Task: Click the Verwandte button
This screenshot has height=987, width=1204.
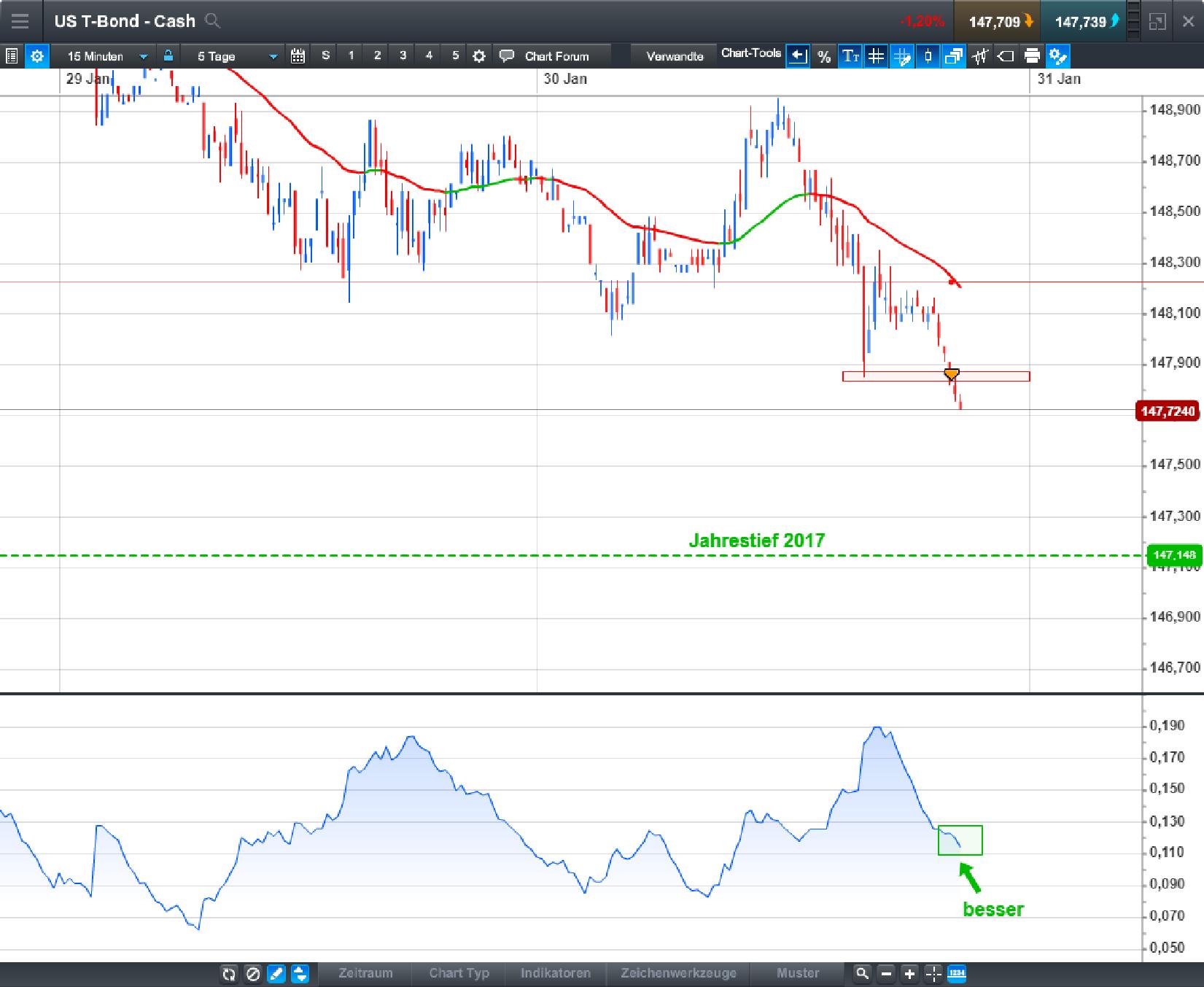Action: click(672, 55)
